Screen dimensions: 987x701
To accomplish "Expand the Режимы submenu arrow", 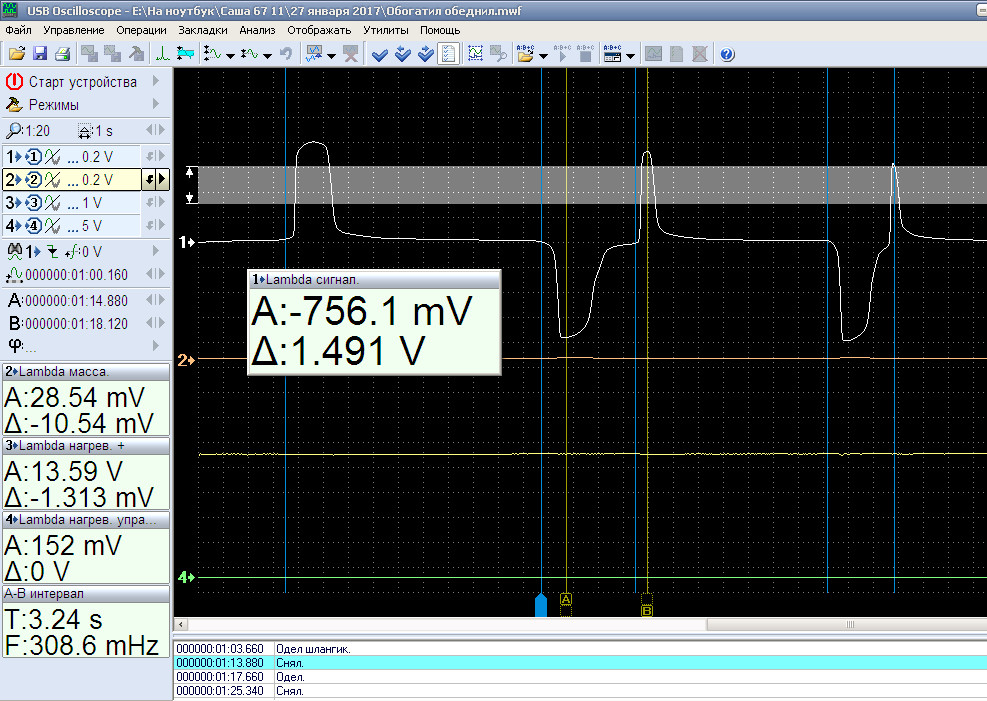I will [156, 104].
